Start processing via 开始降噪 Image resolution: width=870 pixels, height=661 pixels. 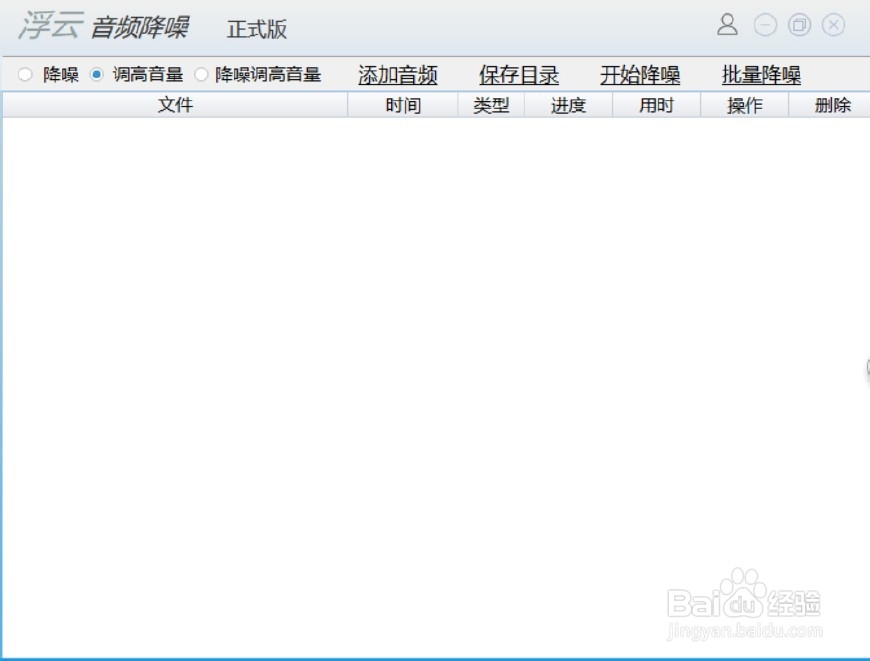coord(641,73)
